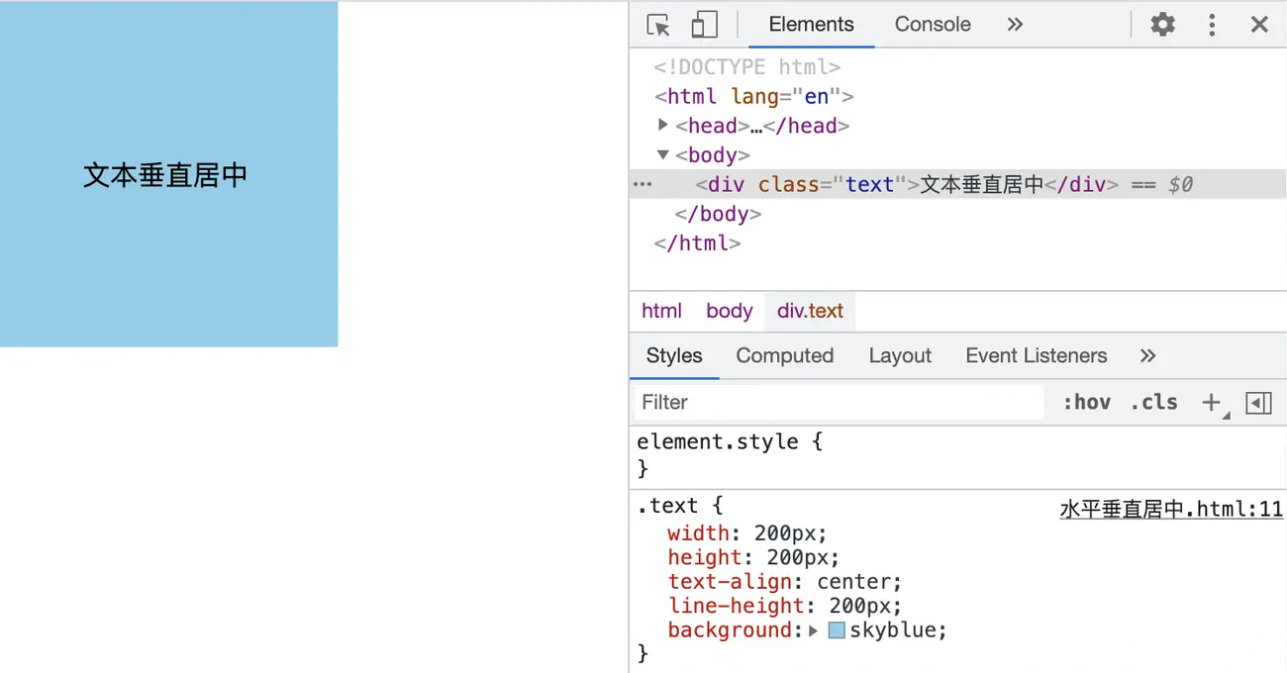The width and height of the screenshot is (1287, 673).
Task: Toggle the :hov element state panel
Action: coord(1086,403)
